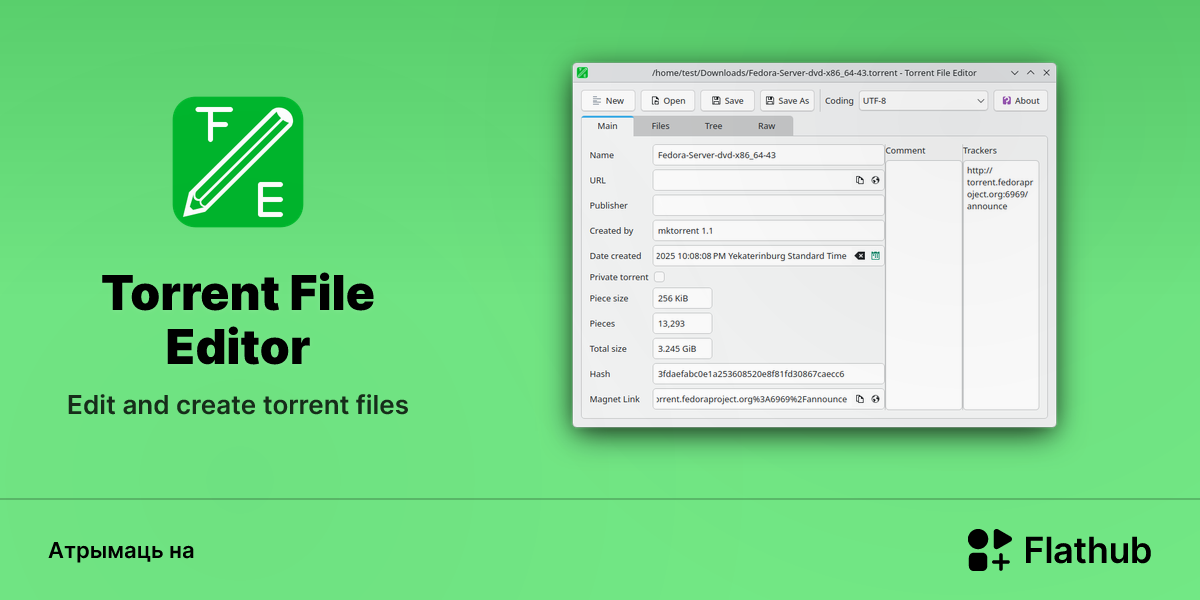
Task: Open the calendar picker for Date created
Action: [875, 256]
